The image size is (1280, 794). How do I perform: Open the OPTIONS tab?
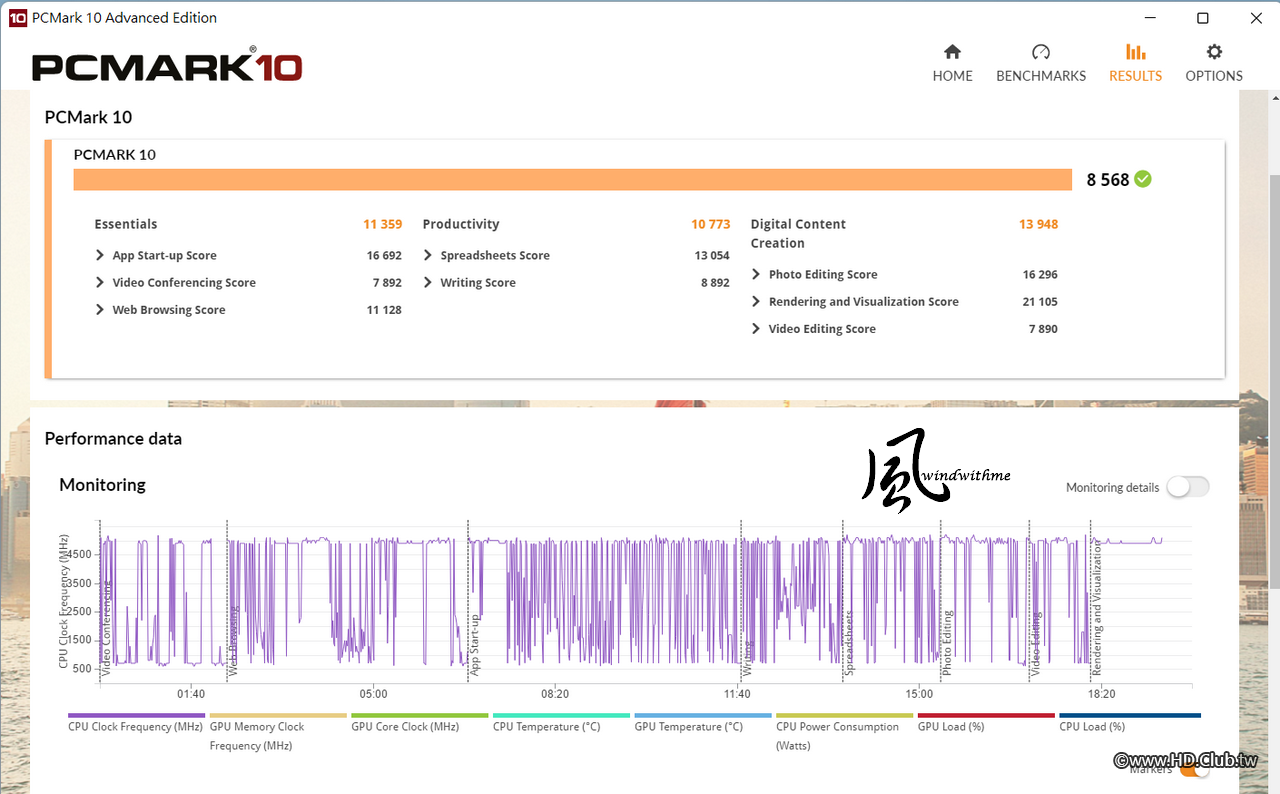click(1214, 63)
